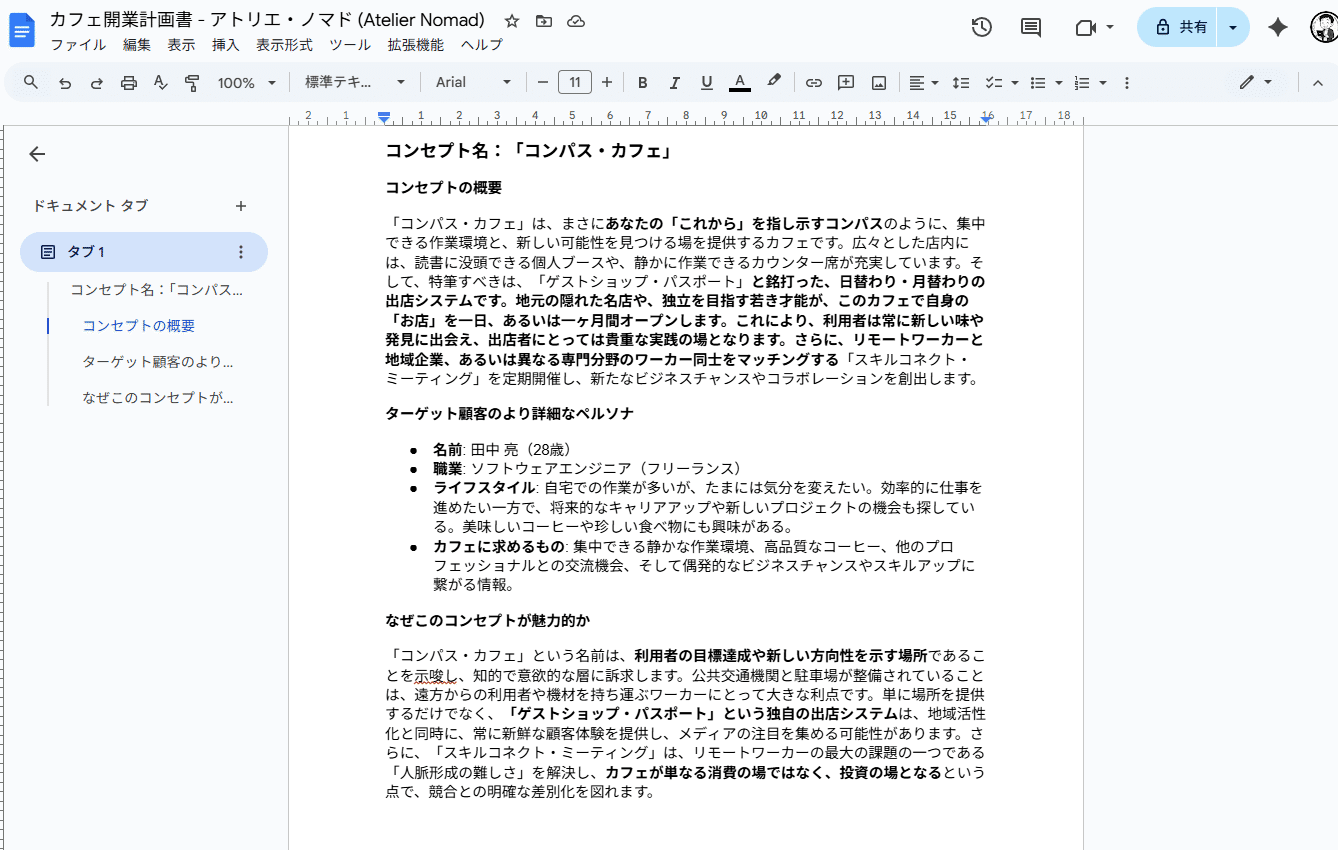
Task: Hide the menus with chevron
Action: tap(1317, 82)
